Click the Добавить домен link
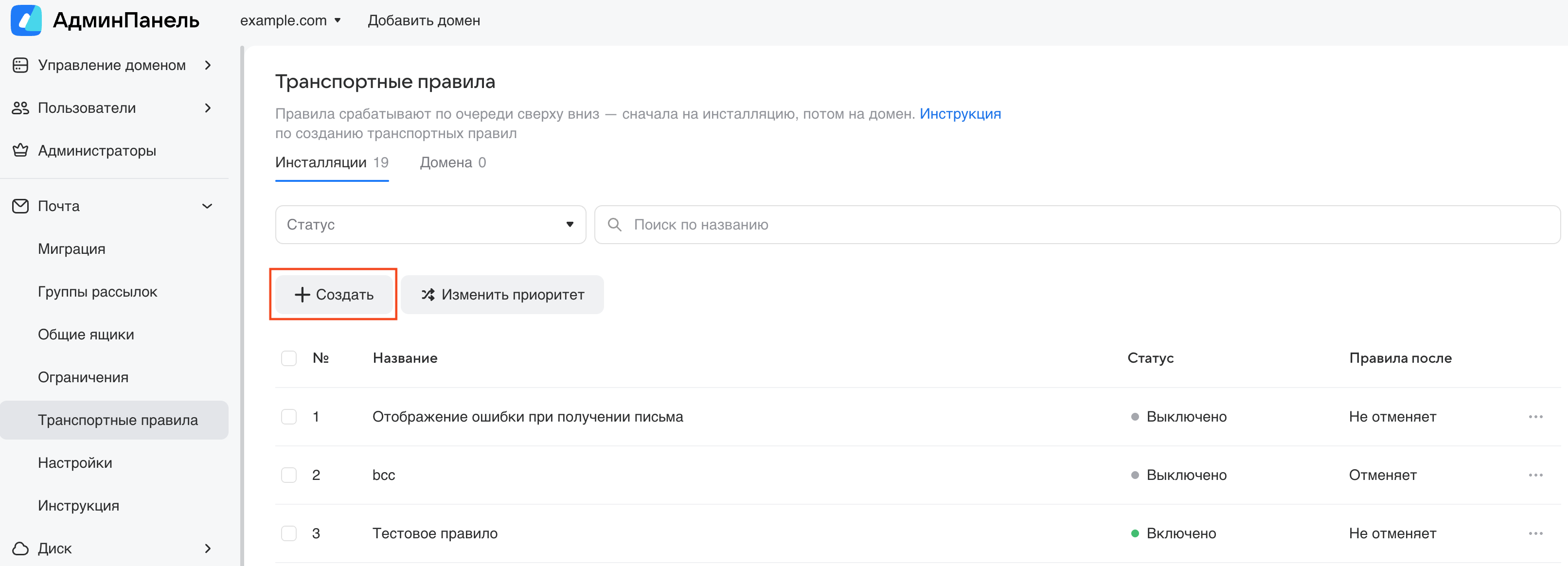1568x566 pixels. [424, 21]
